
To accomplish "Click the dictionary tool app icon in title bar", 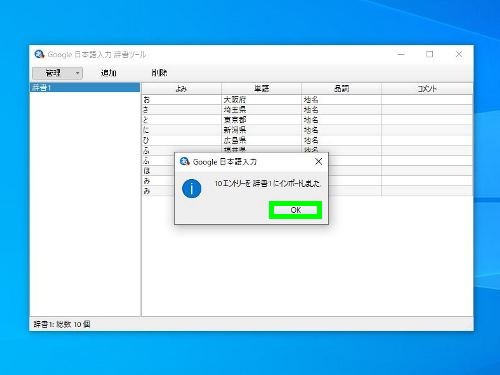I will tap(39, 54).
